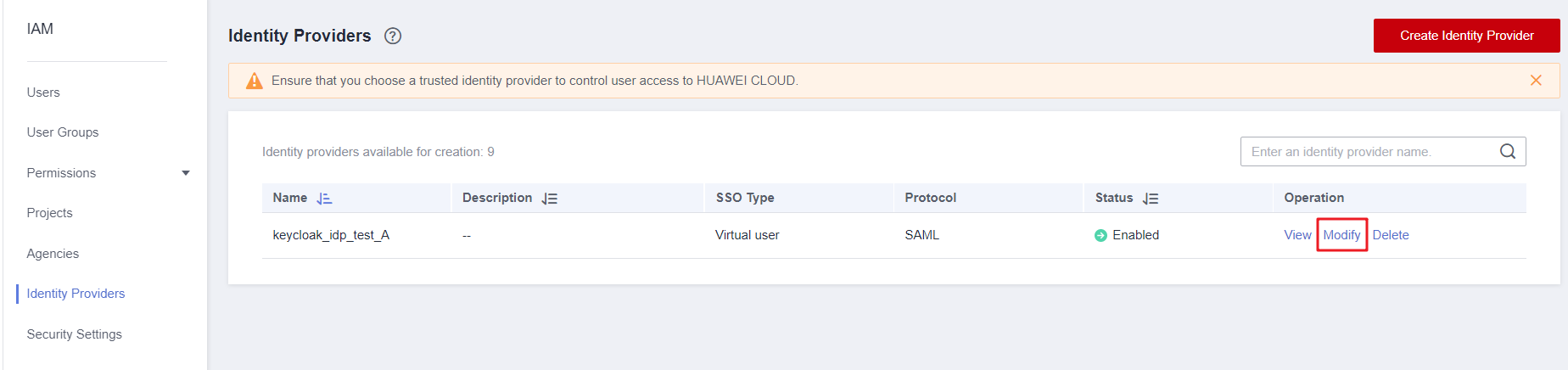Click the help question mark icon
This screenshot has width=1568, height=370.
click(393, 36)
